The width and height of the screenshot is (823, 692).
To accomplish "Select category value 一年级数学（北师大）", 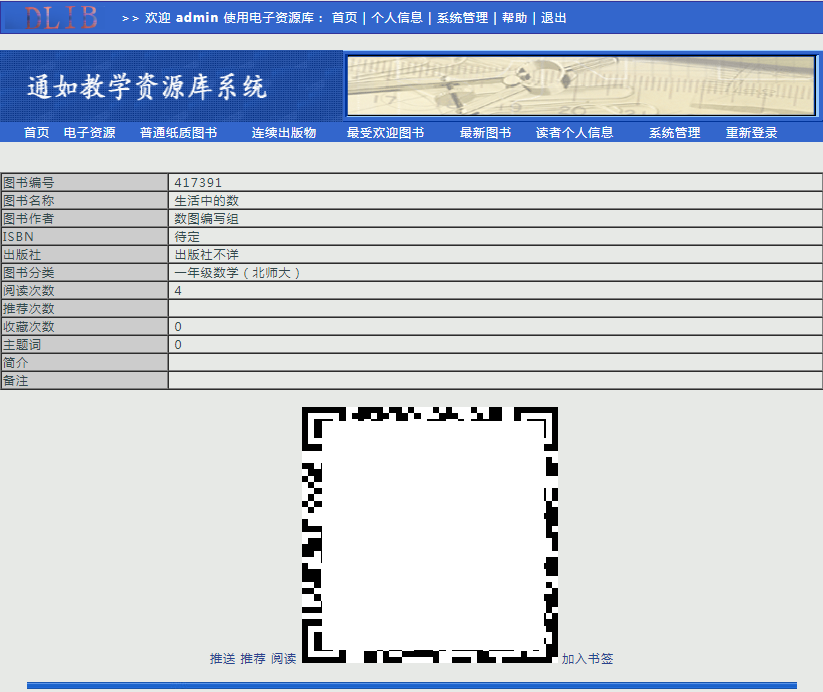I will (x=237, y=272).
